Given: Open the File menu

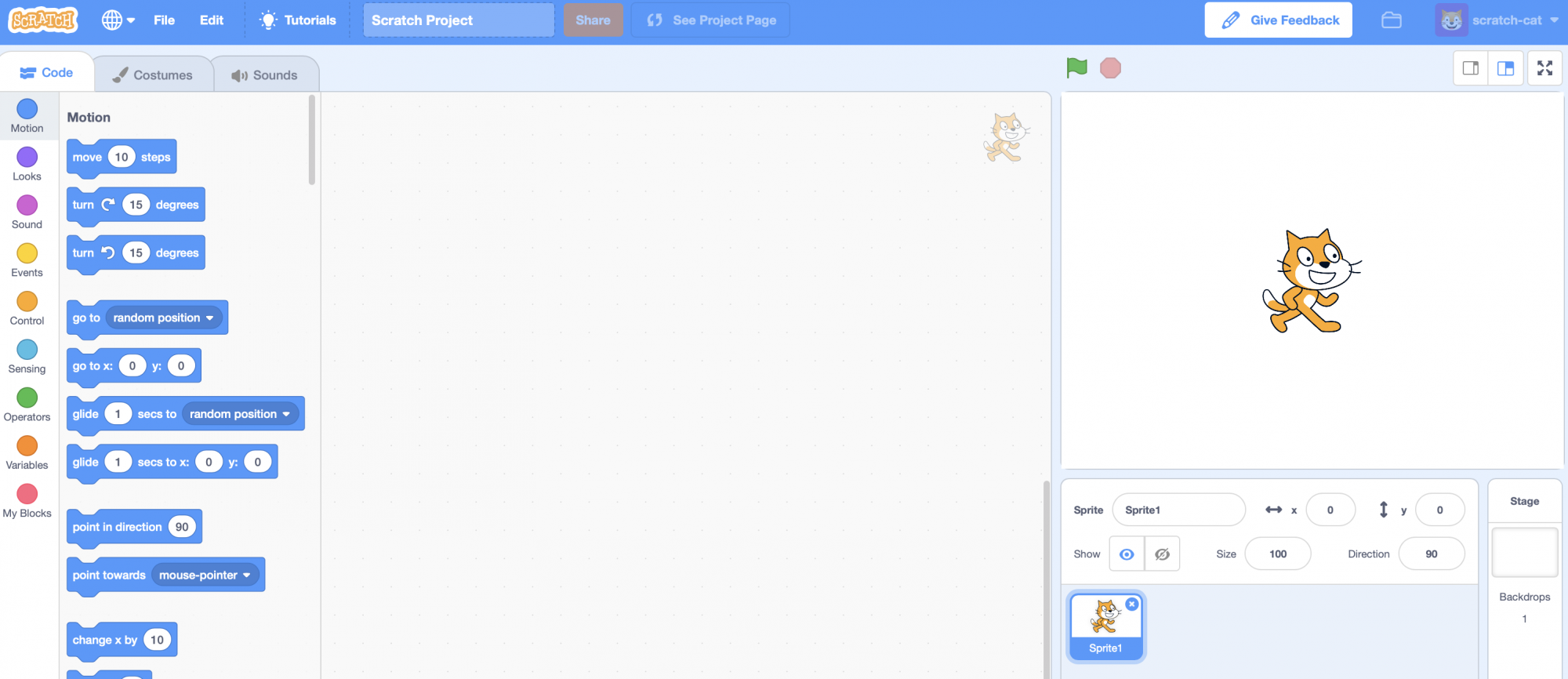Looking at the screenshot, I should click(164, 20).
